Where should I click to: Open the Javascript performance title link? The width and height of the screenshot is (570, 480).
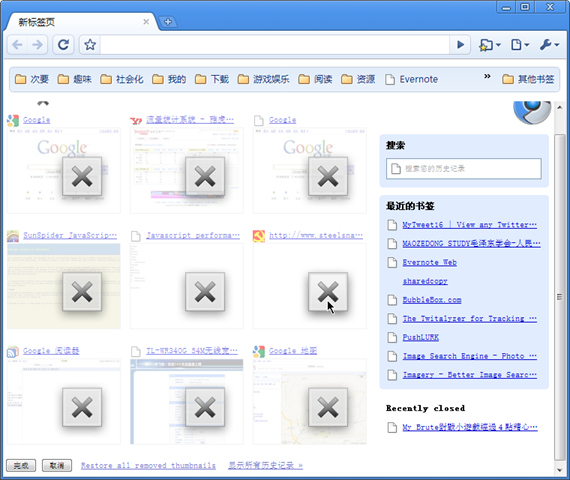pyautogui.click(x=193, y=235)
